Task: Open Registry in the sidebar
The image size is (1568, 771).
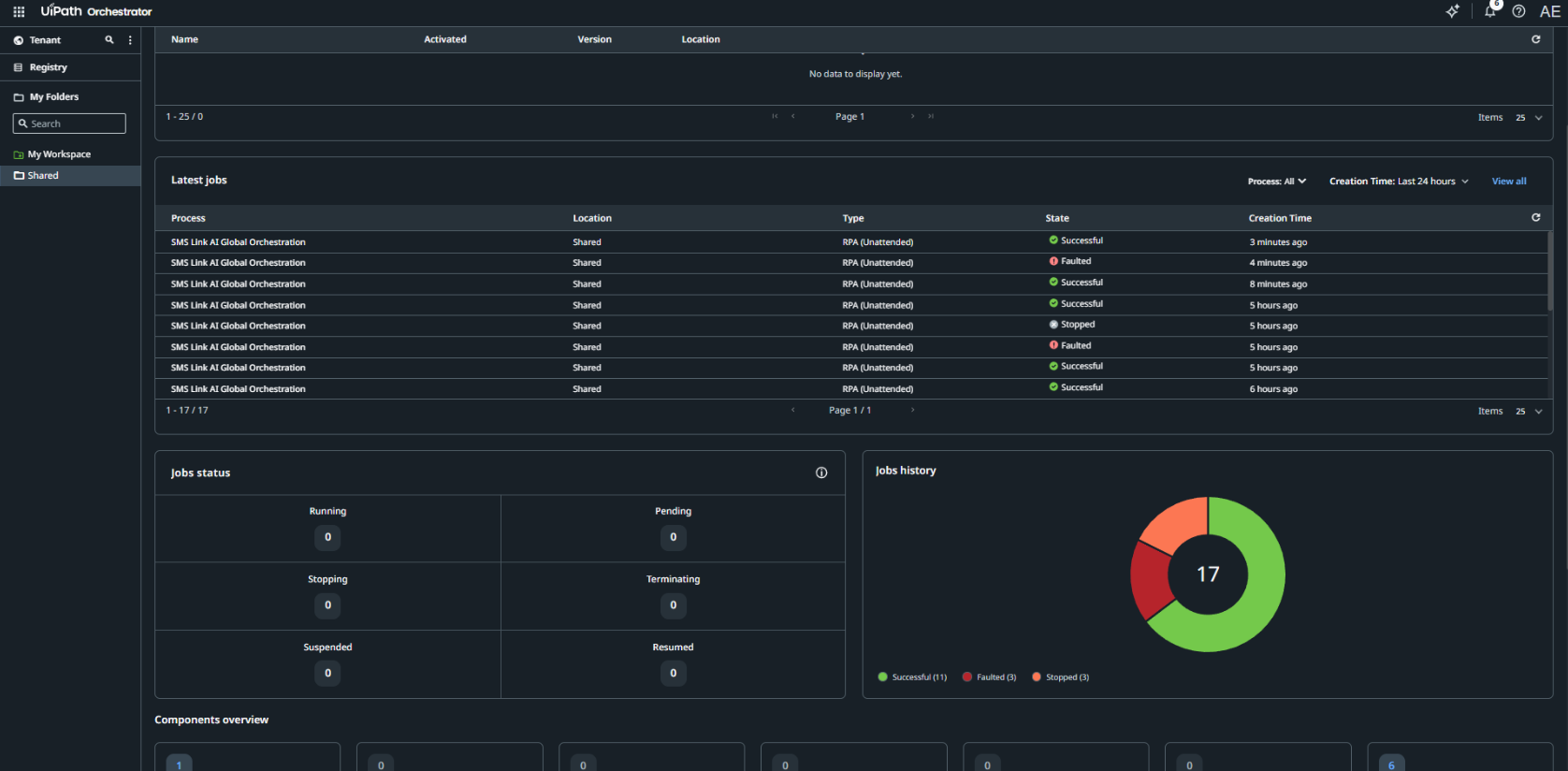Action: pyautogui.click(x=48, y=67)
